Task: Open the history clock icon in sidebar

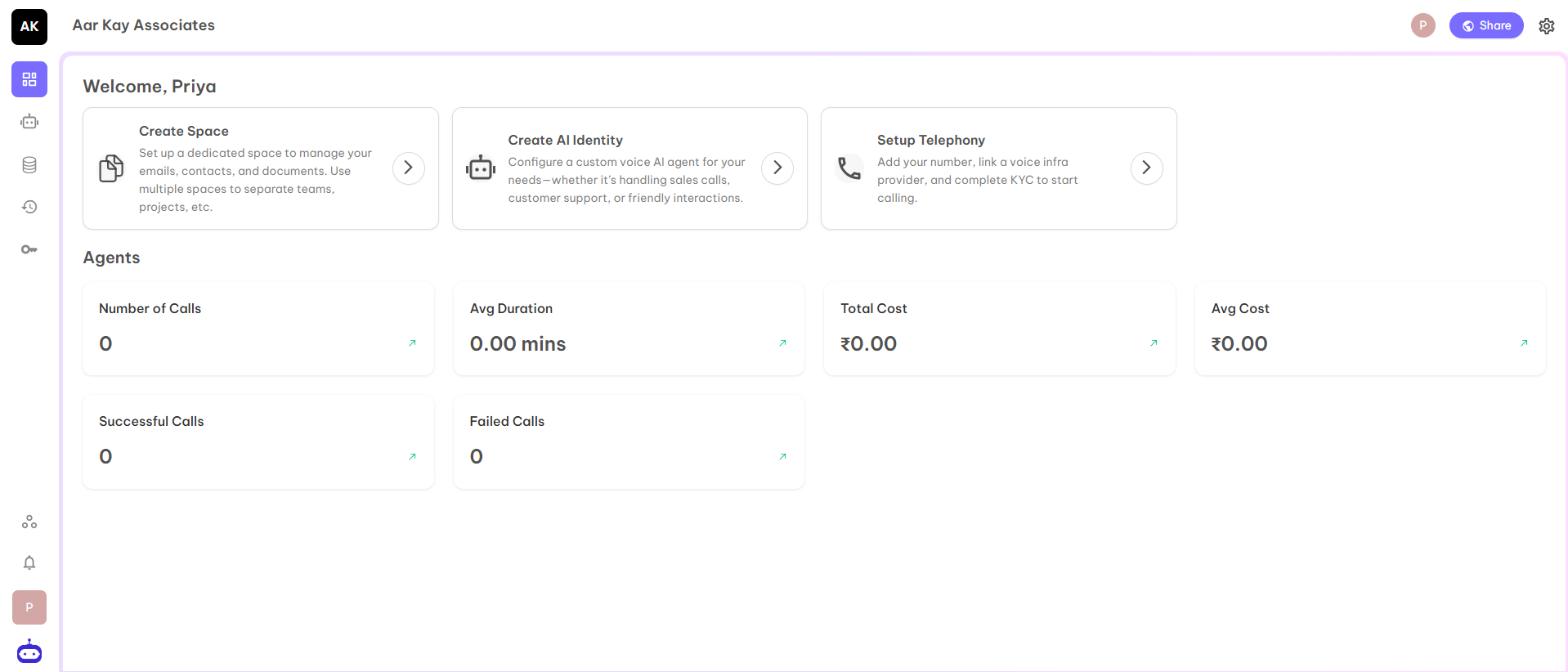Action: 29,207
